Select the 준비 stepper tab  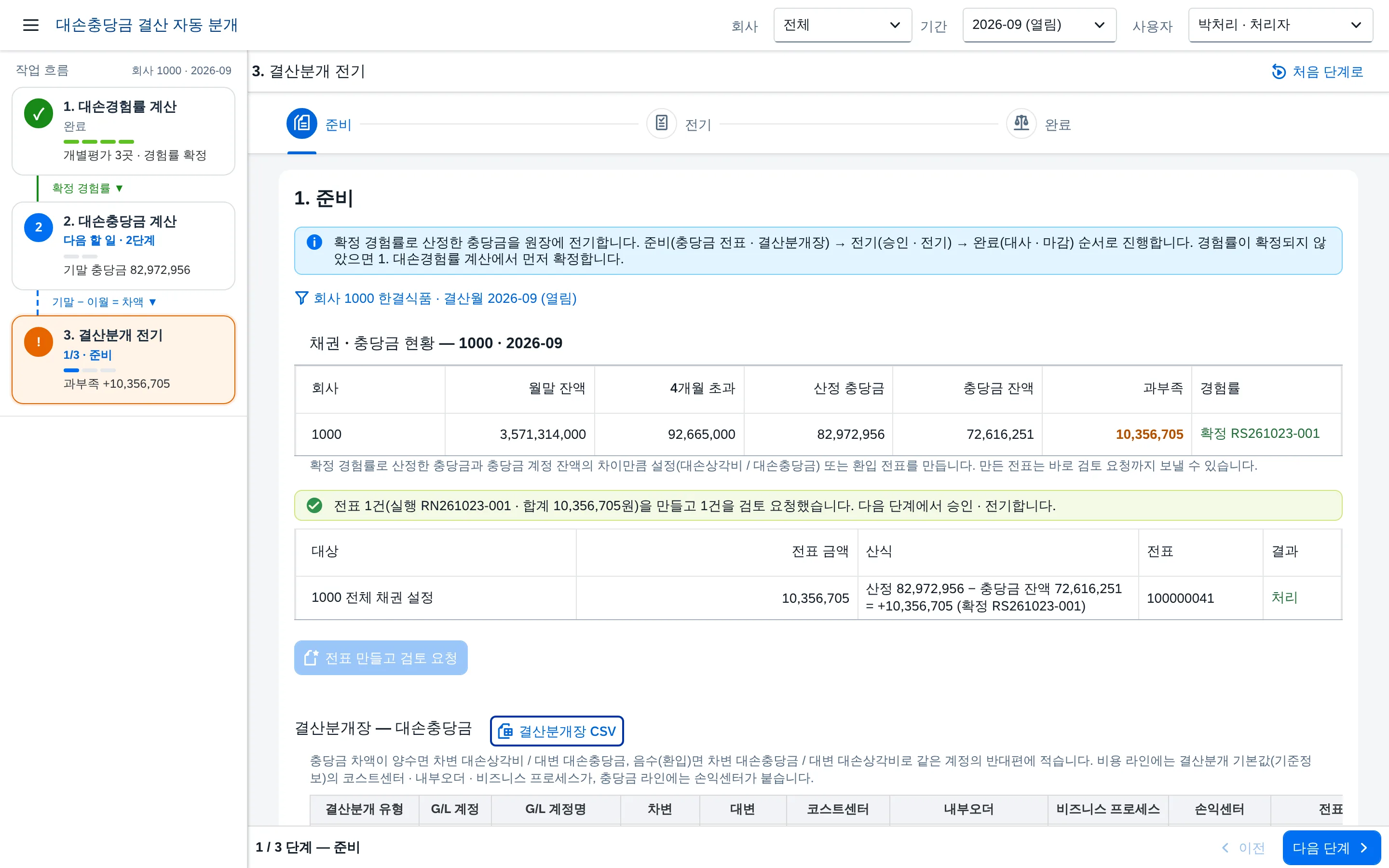point(319,124)
